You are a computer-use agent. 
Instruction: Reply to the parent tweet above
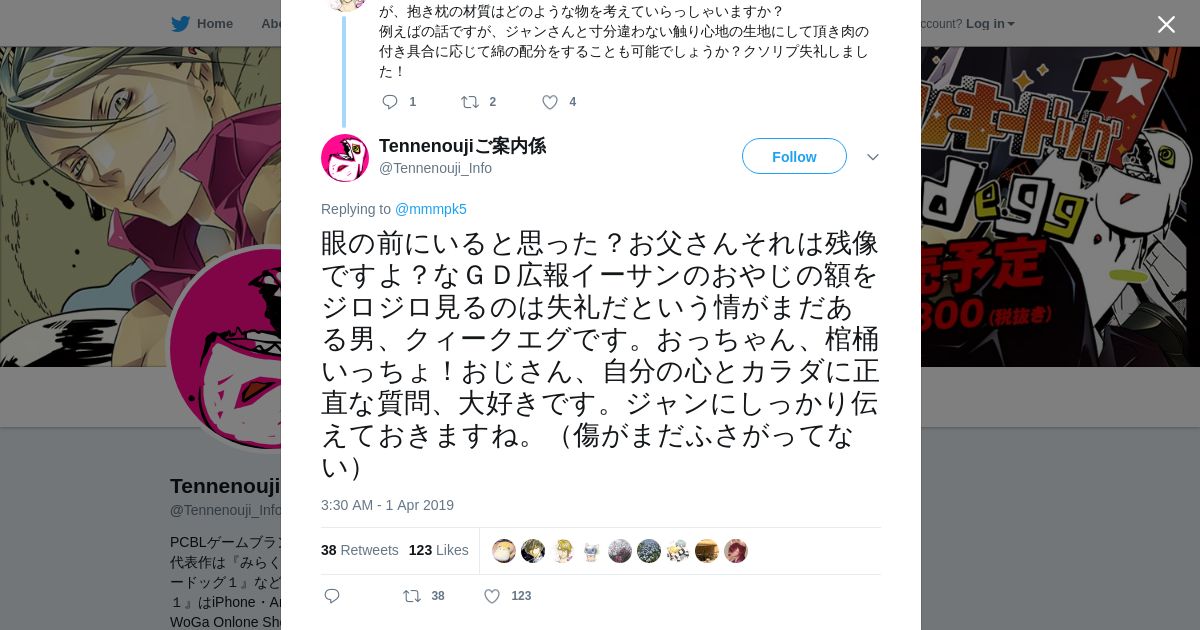(390, 102)
